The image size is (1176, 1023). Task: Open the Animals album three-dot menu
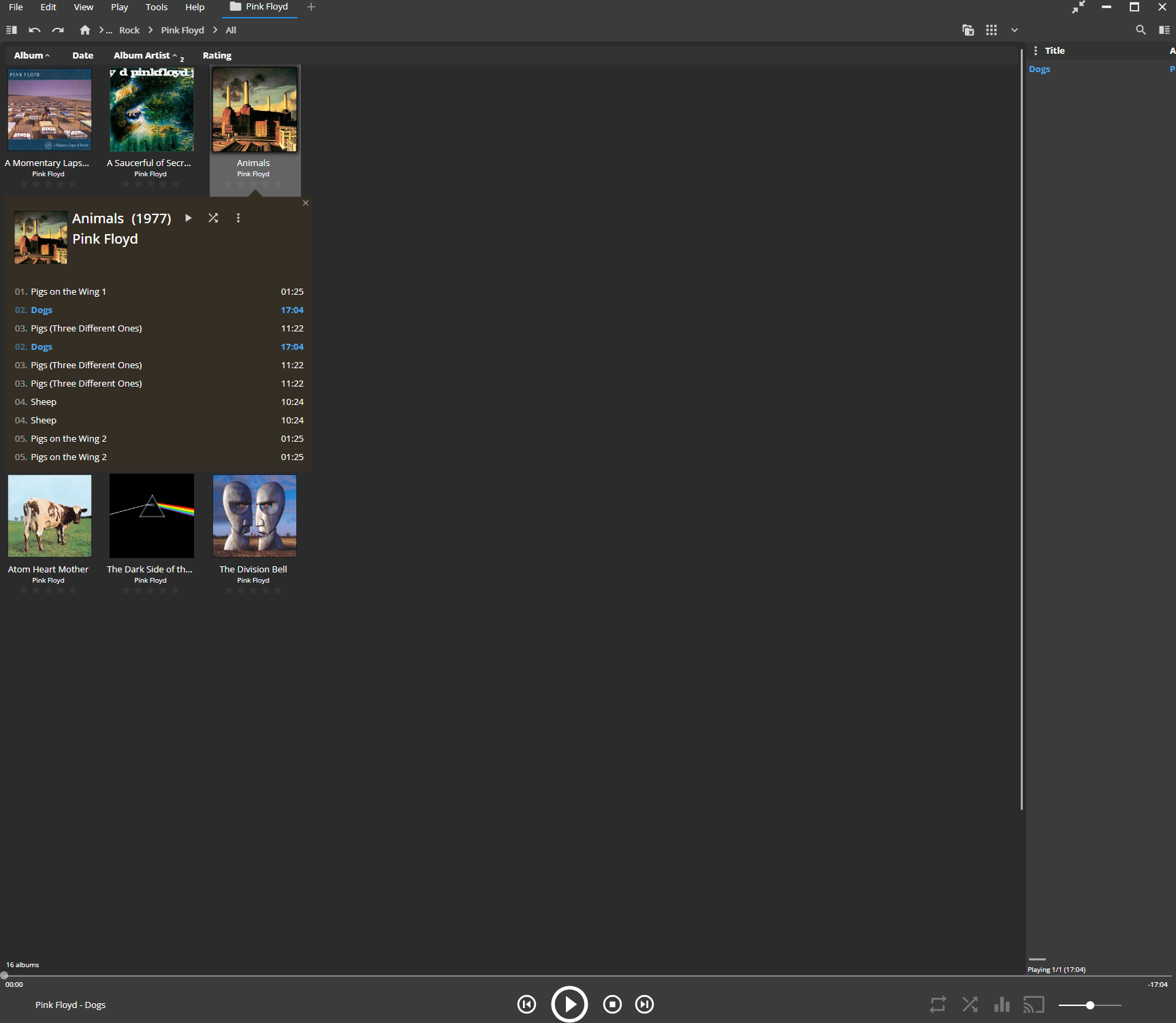click(x=238, y=218)
